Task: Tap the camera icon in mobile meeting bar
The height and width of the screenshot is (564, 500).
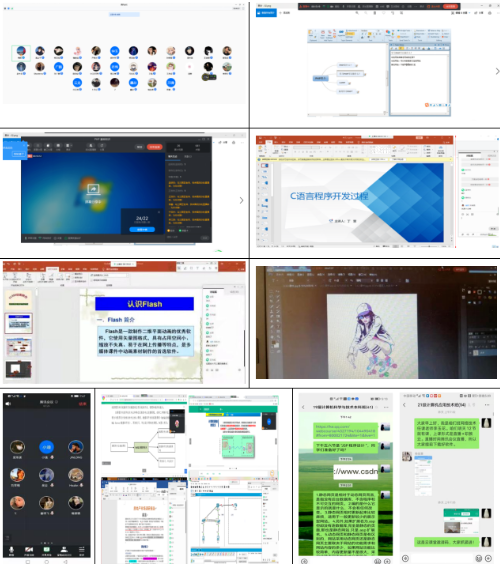Action: (29, 549)
